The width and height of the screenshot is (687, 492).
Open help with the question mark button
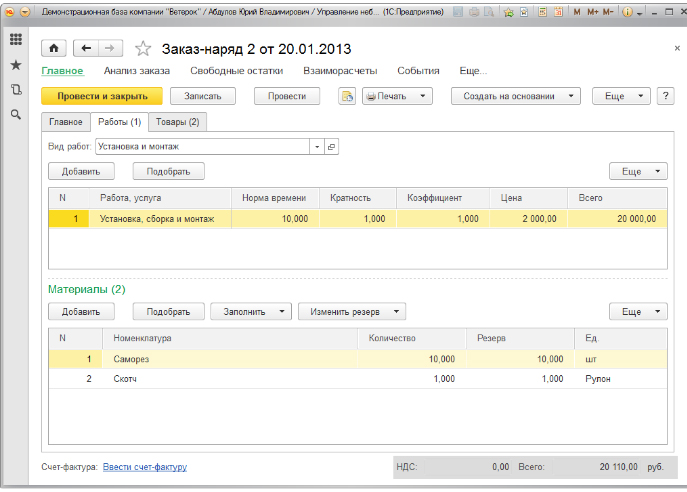pyautogui.click(x=666, y=96)
